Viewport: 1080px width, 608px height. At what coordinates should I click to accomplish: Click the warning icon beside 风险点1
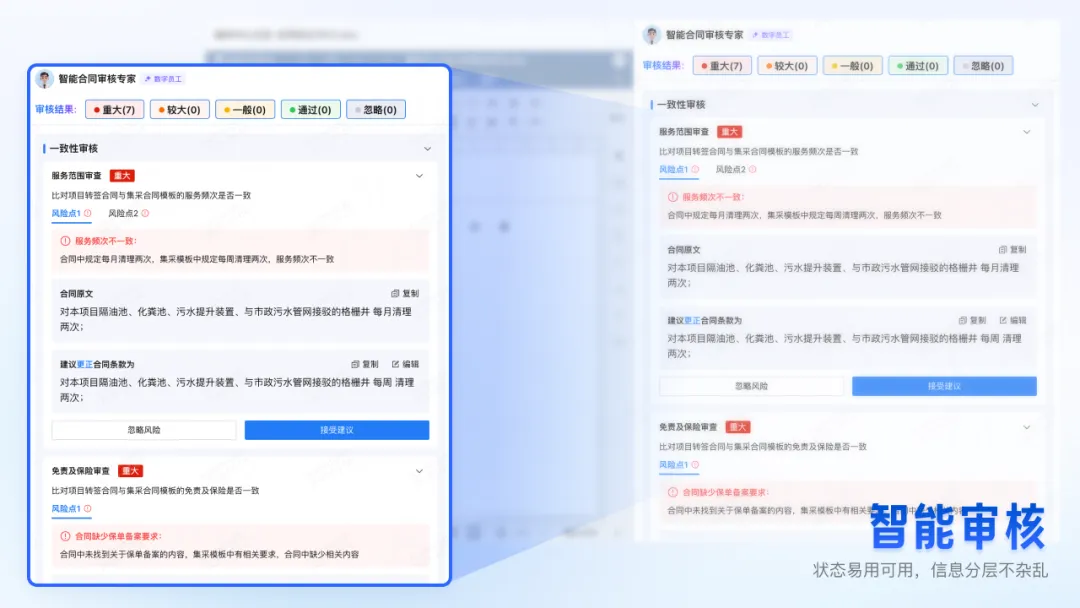[x=89, y=213]
